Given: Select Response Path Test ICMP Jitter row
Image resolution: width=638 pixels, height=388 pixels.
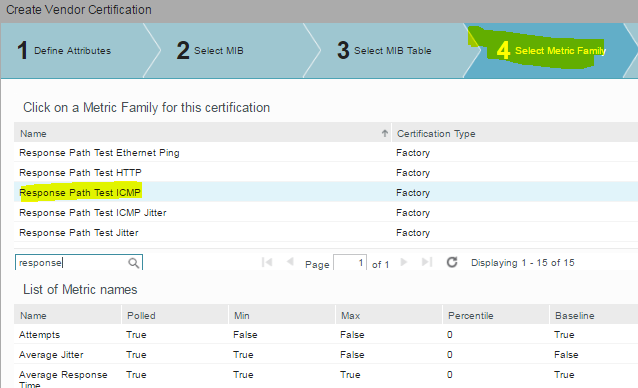Looking at the screenshot, I should click(326, 212).
